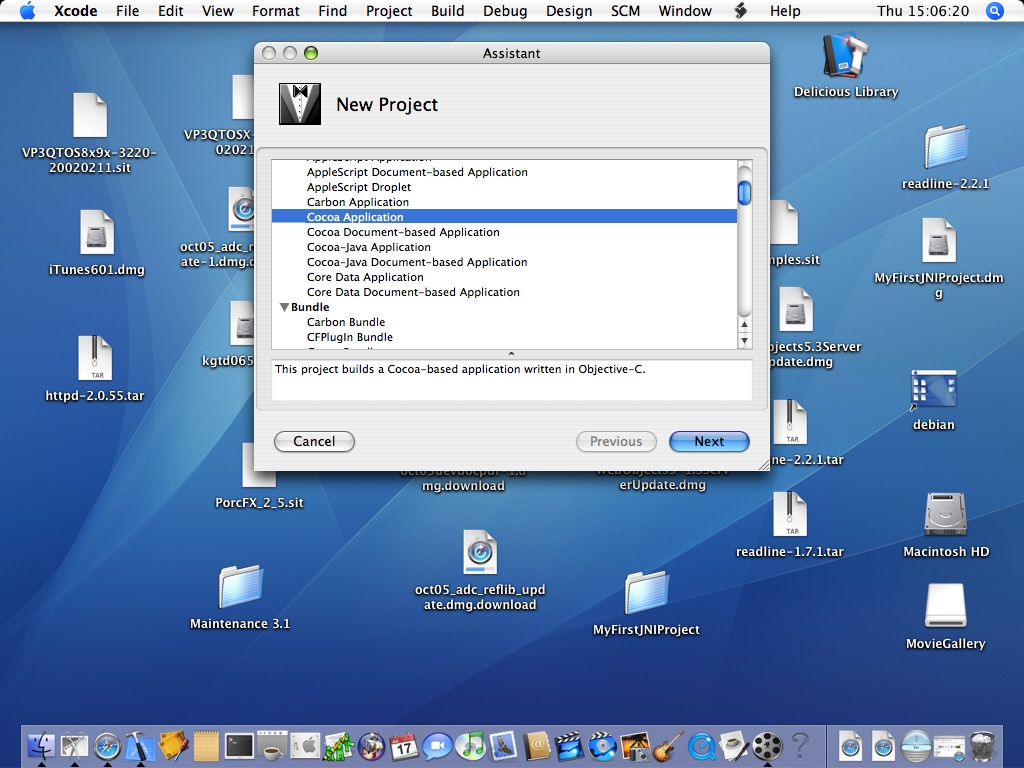
Task: Open Terminal from the Dock
Action: [239, 744]
